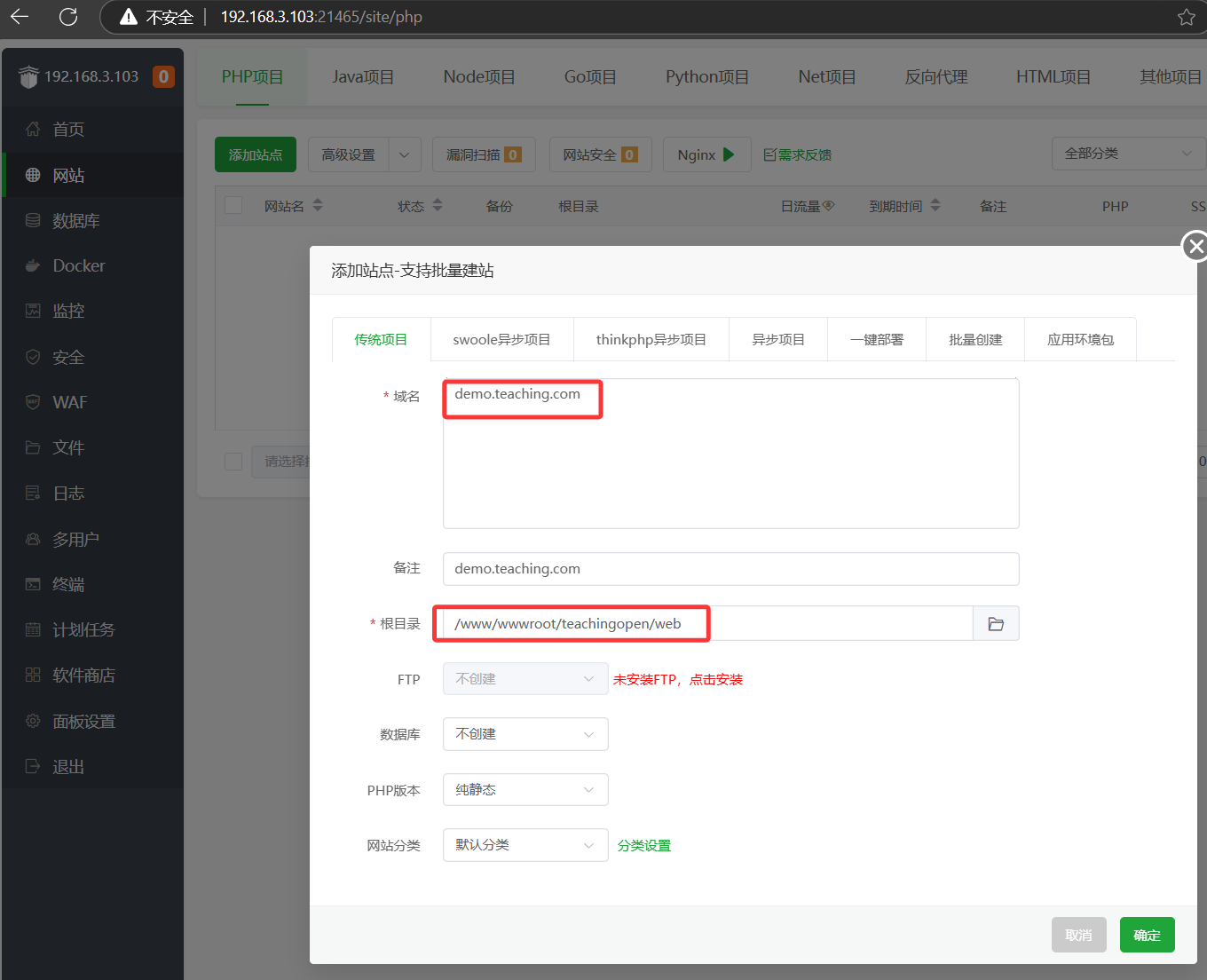Click the Nginx green play icon

[x=729, y=154]
